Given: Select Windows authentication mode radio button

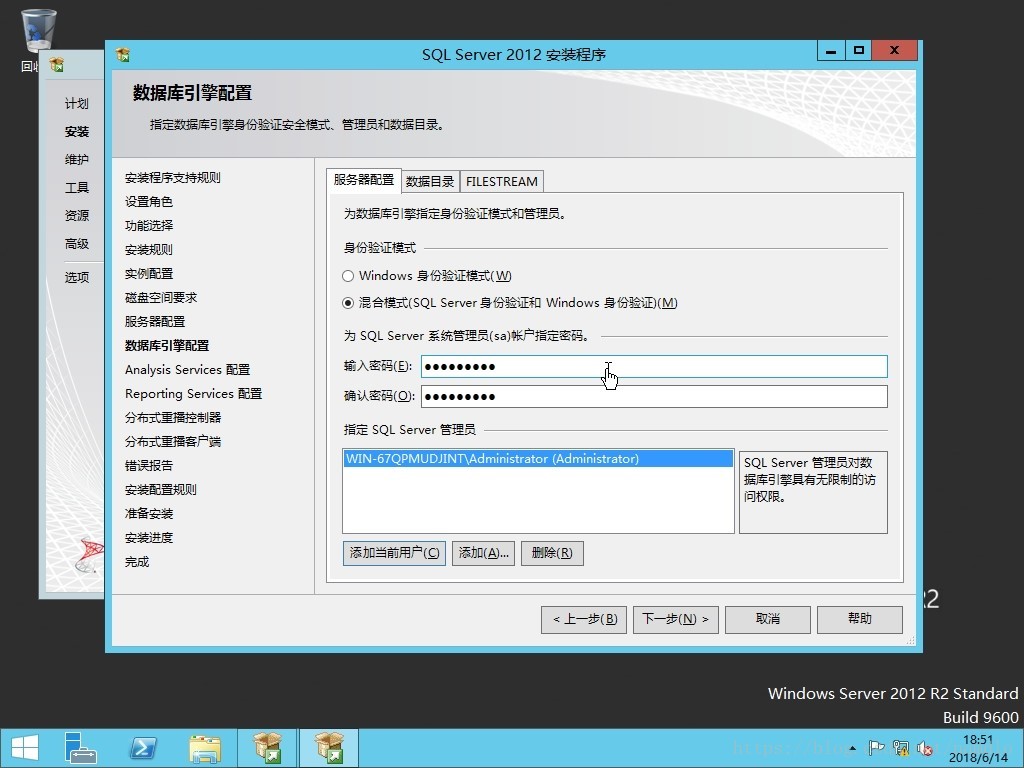Looking at the screenshot, I should pyautogui.click(x=348, y=276).
